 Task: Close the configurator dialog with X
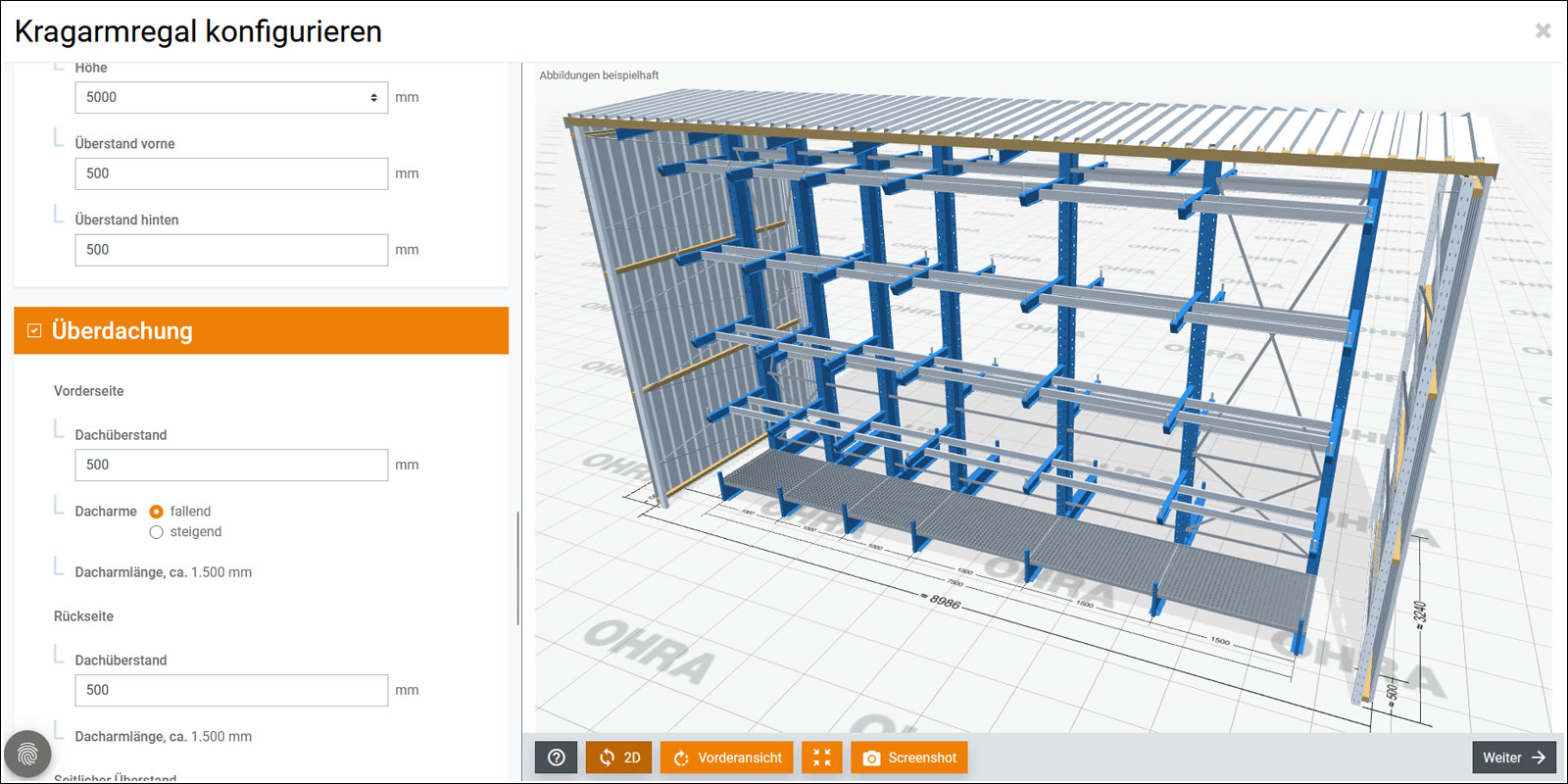pyautogui.click(x=1543, y=31)
